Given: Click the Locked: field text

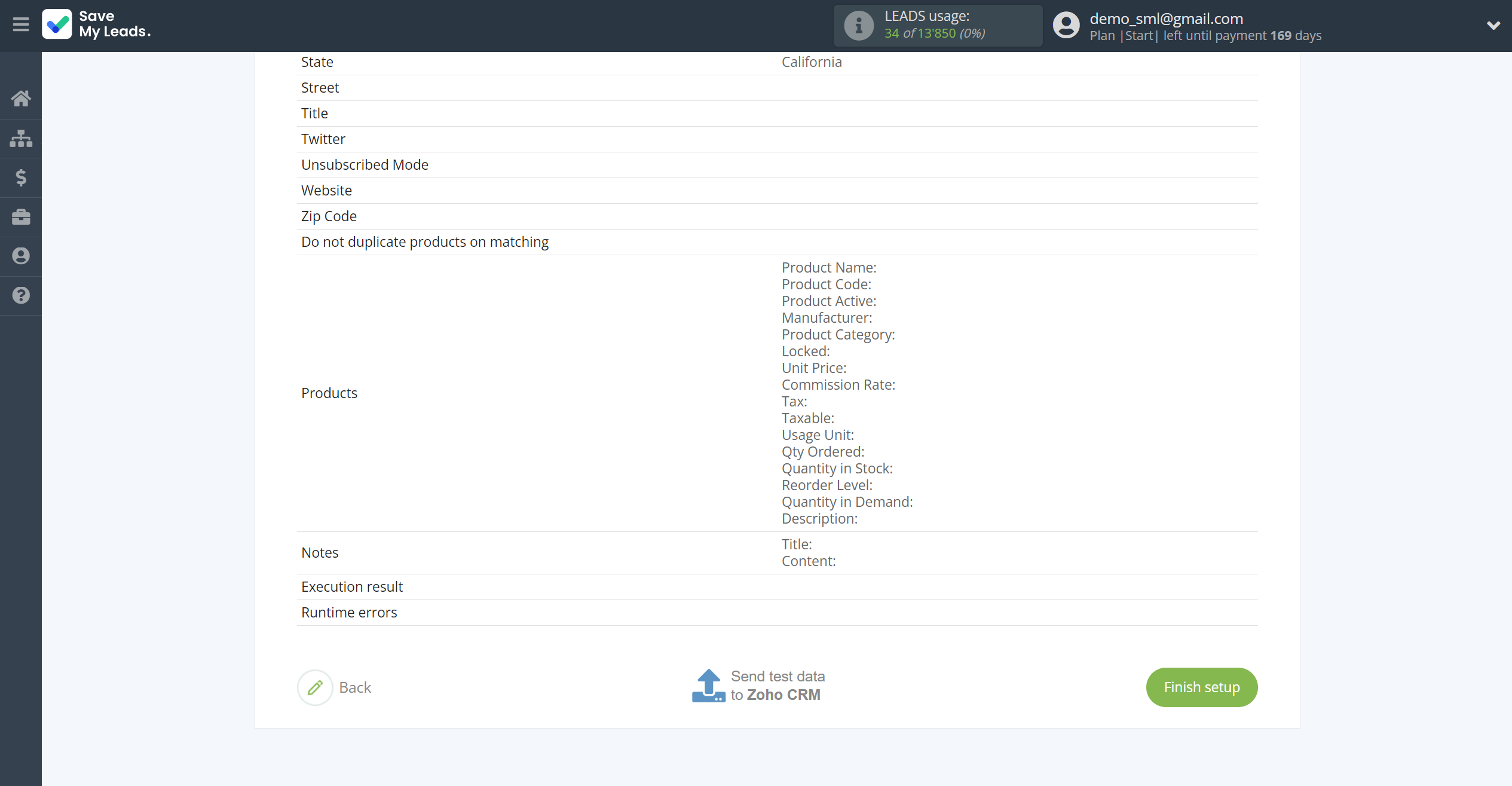Looking at the screenshot, I should pyautogui.click(x=806, y=351).
